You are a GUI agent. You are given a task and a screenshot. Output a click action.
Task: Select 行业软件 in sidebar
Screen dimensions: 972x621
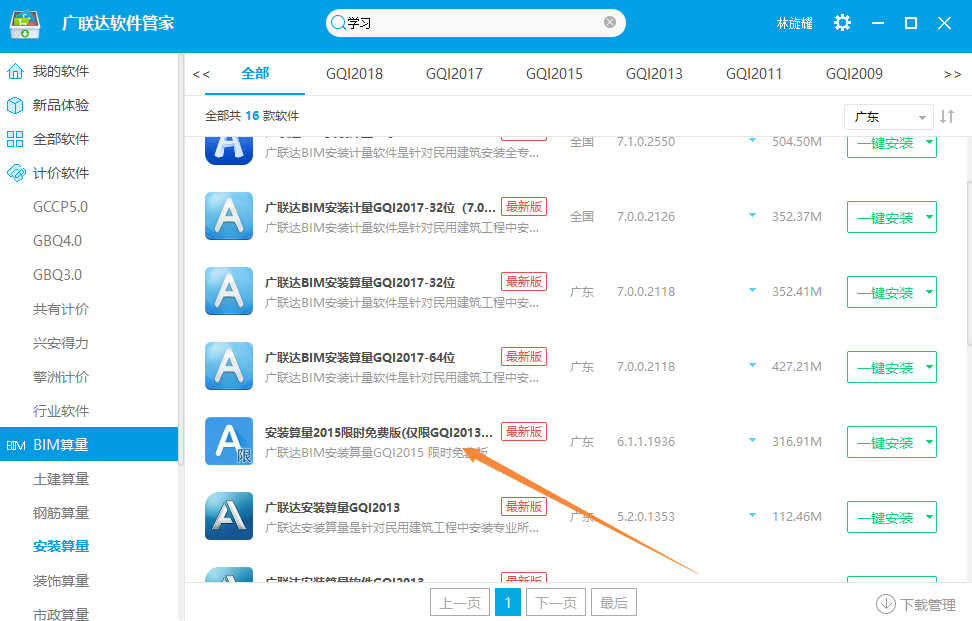tap(61, 411)
